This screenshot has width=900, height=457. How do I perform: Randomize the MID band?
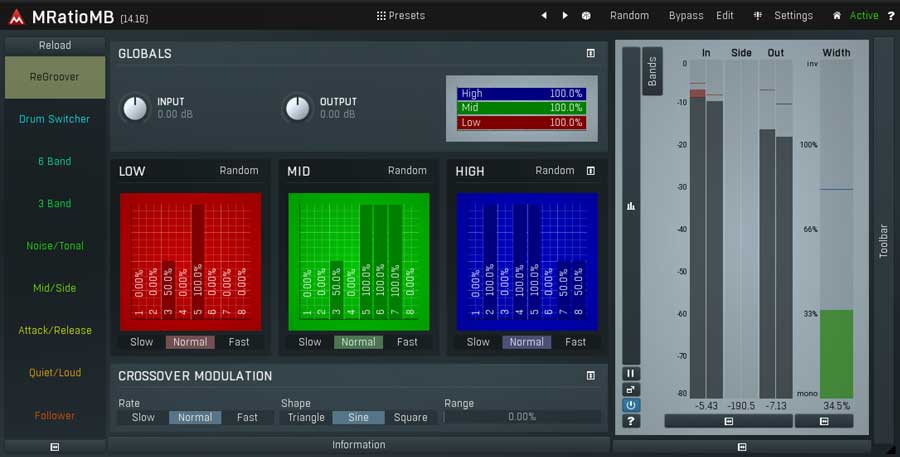(x=407, y=171)
